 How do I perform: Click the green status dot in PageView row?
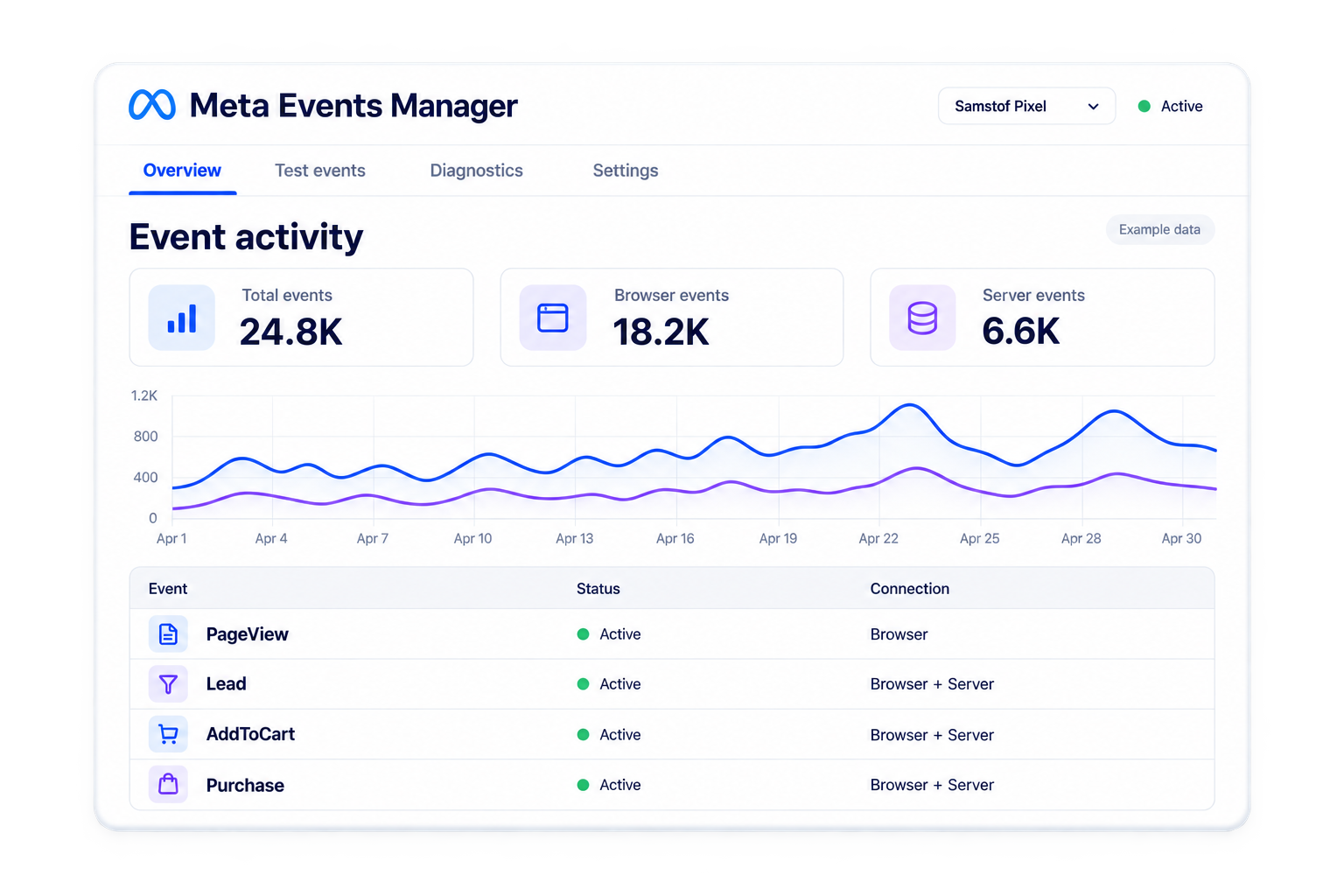[583, 634]
